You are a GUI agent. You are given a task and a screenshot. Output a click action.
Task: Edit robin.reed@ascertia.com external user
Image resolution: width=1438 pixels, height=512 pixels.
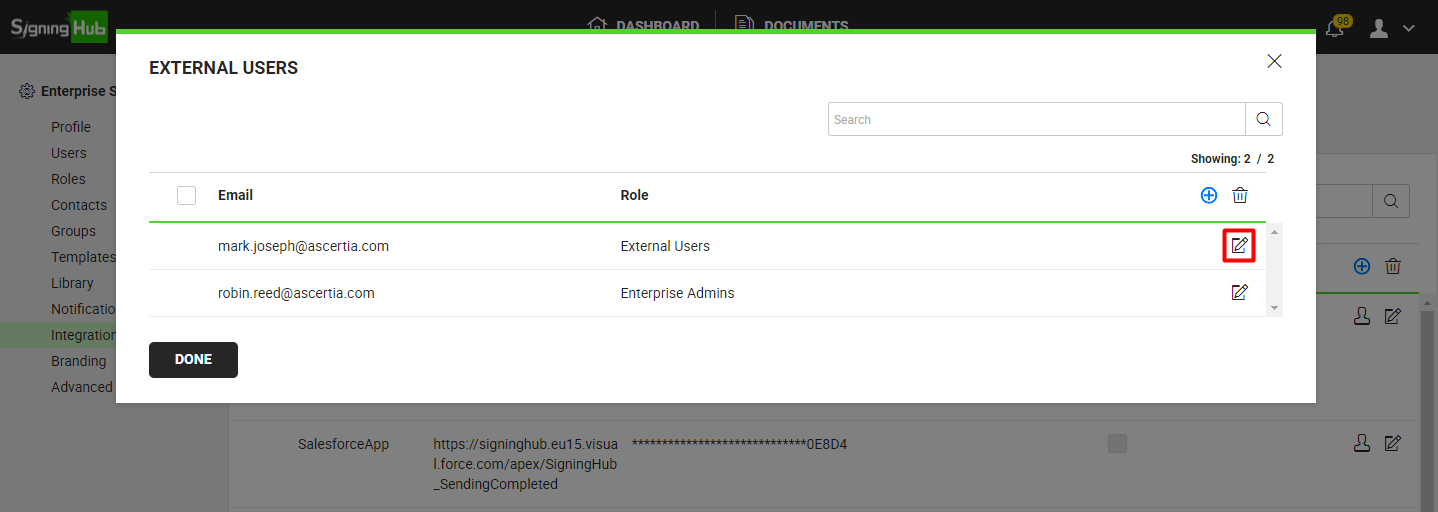point(1239,293)
